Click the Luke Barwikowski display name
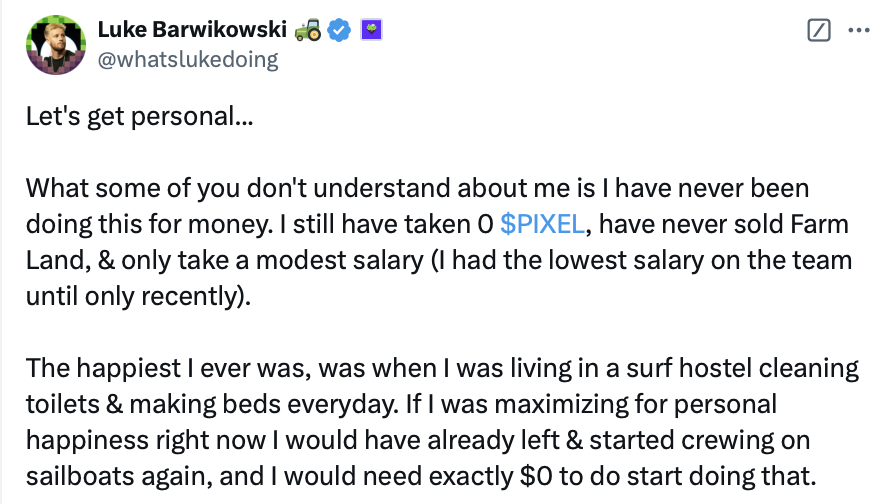Viewport: 895px width, 504px height. 192,29
